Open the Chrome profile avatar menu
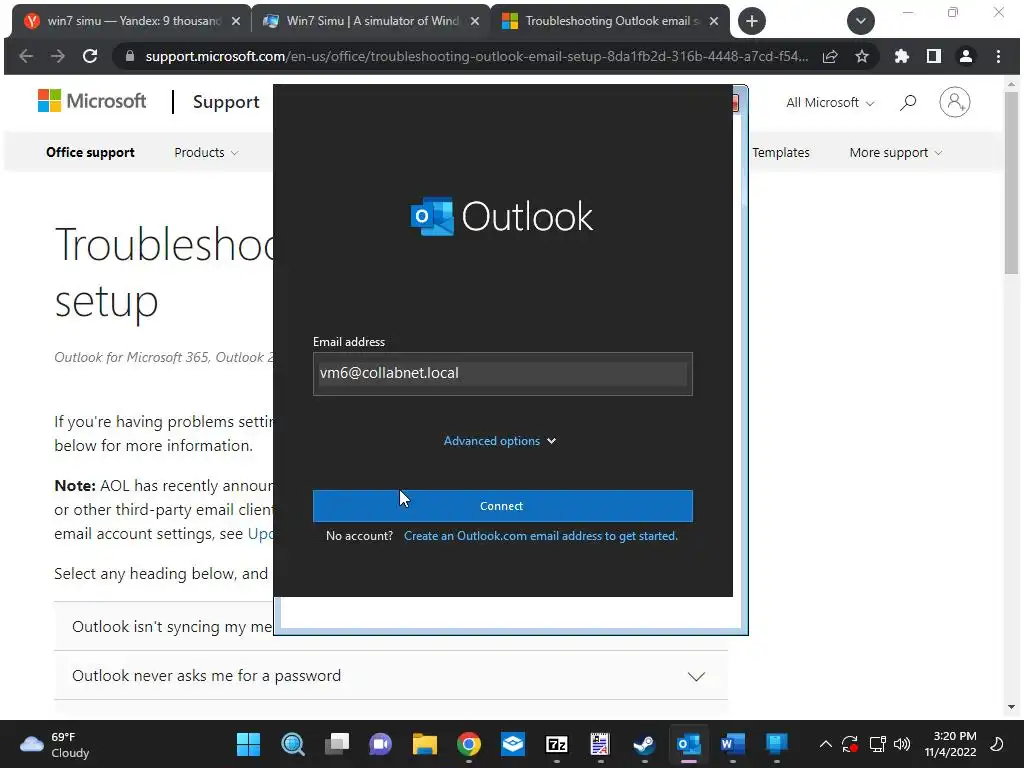Screen dimensions: 1024x768 click(x=966, y=56)
